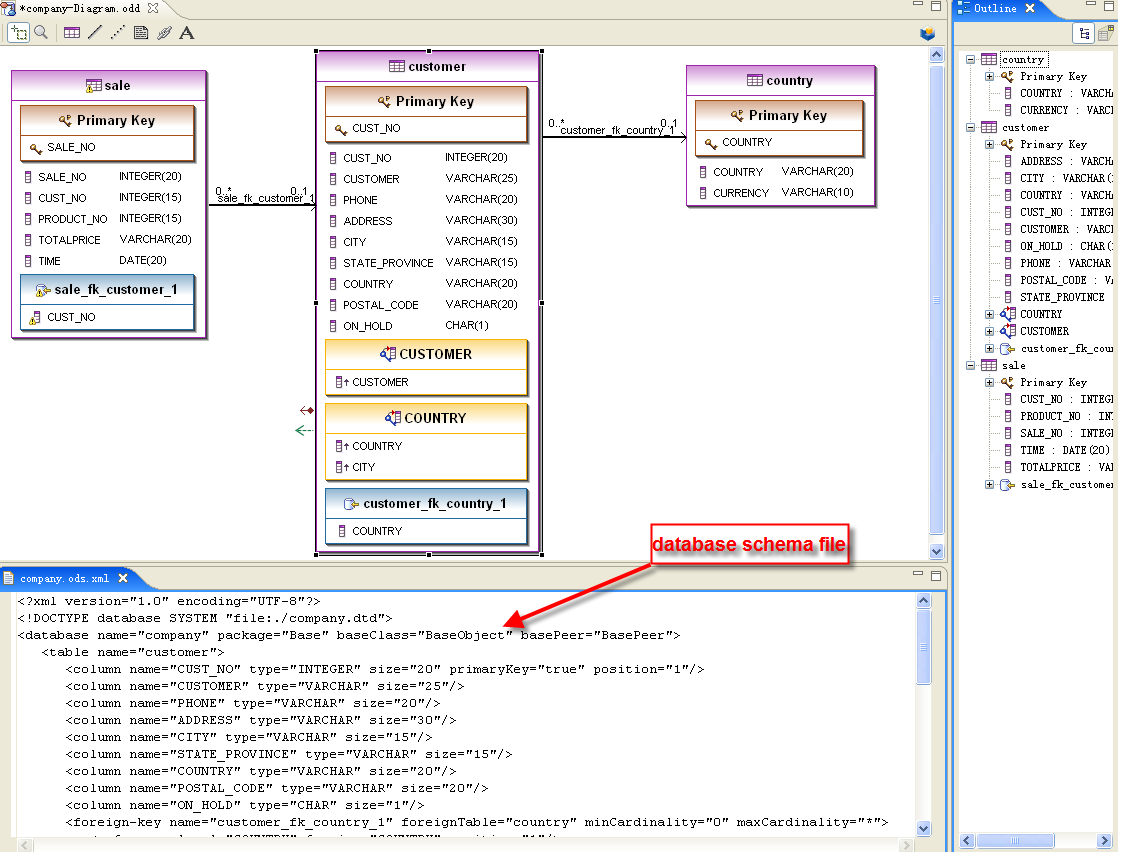The image size is (1121, 856).
Task: Select COUNTRY index header in customer table
Action: (426, 418)
